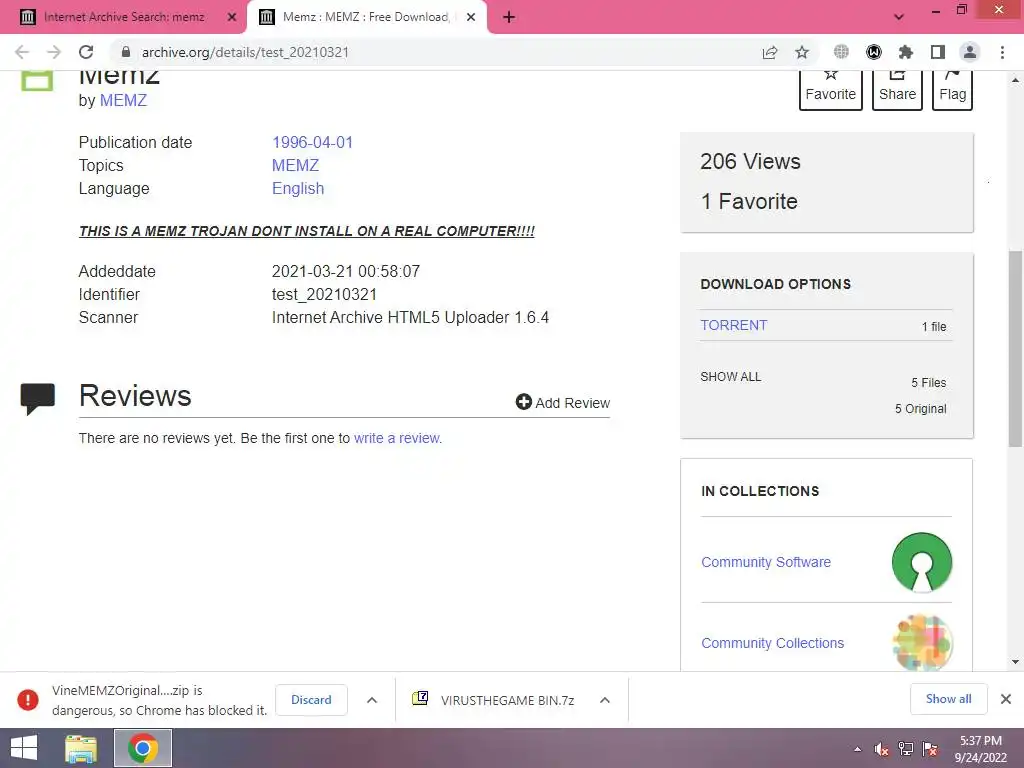Click the forward navigation arrow
1024x768 pixels.
(54, 52)
